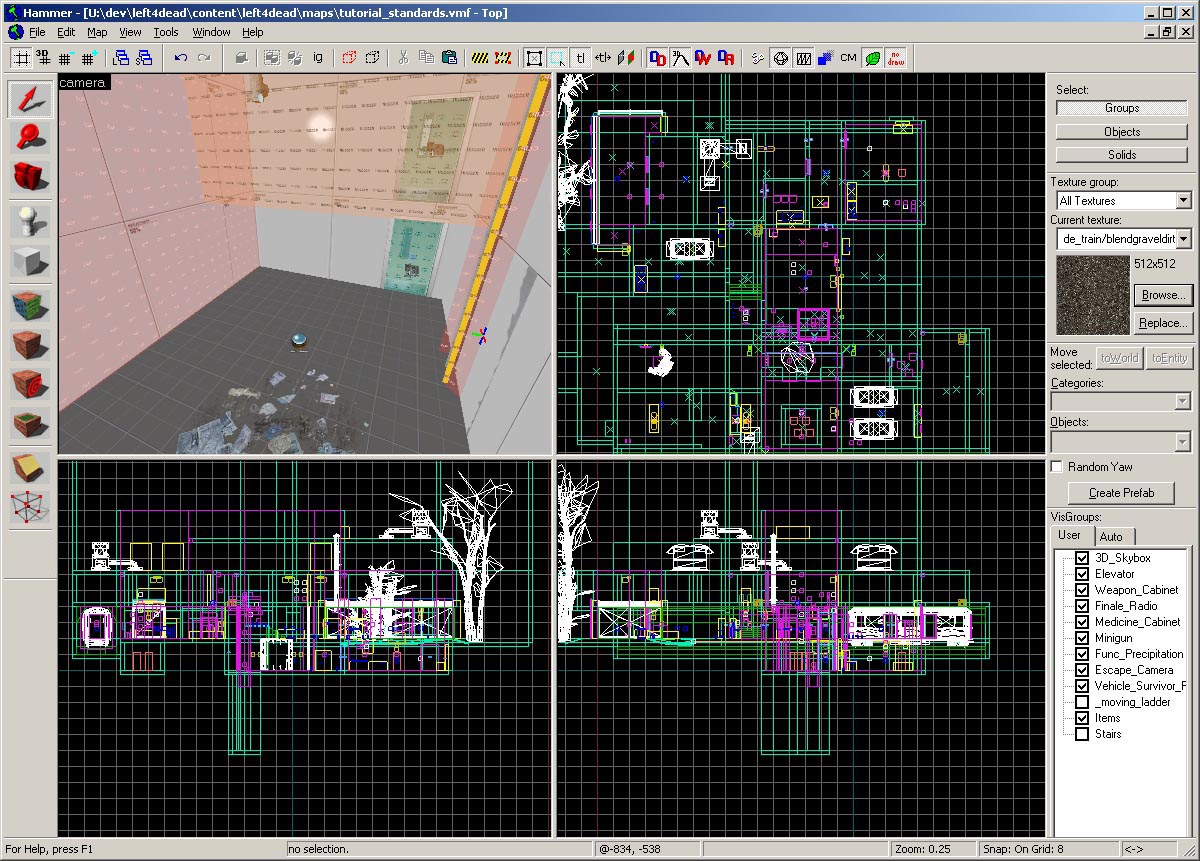Open the Tools menu

166,32
